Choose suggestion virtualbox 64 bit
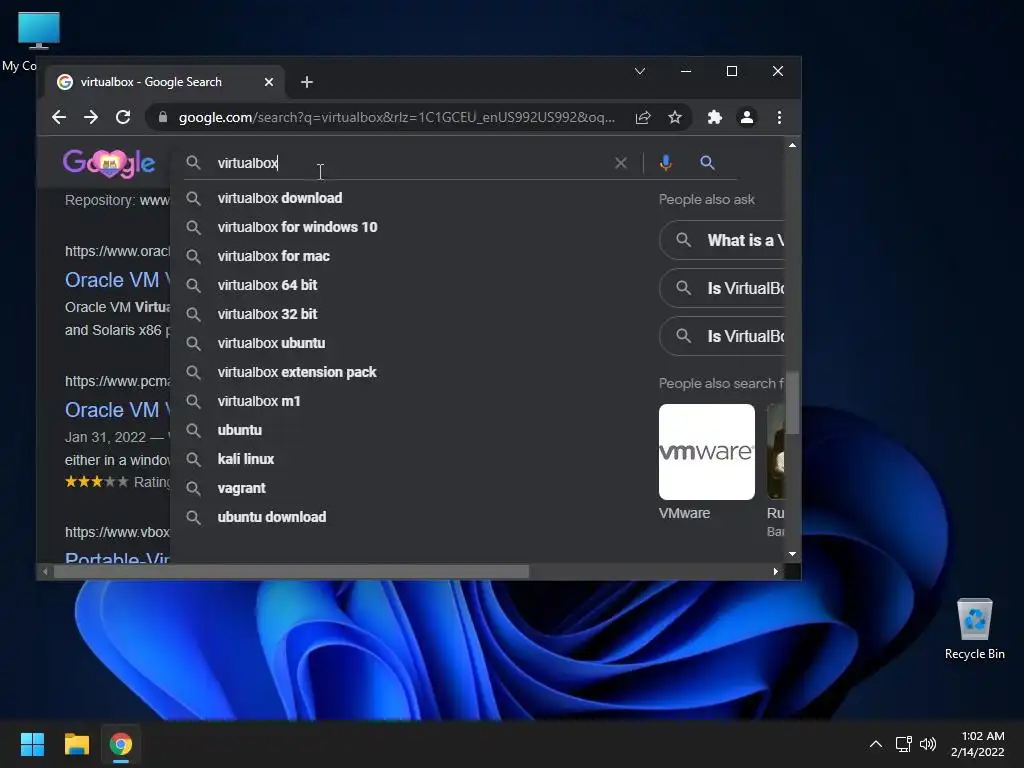Image resolution: width=1024 pixels, height=768 pixels. [x=267, y=285]
